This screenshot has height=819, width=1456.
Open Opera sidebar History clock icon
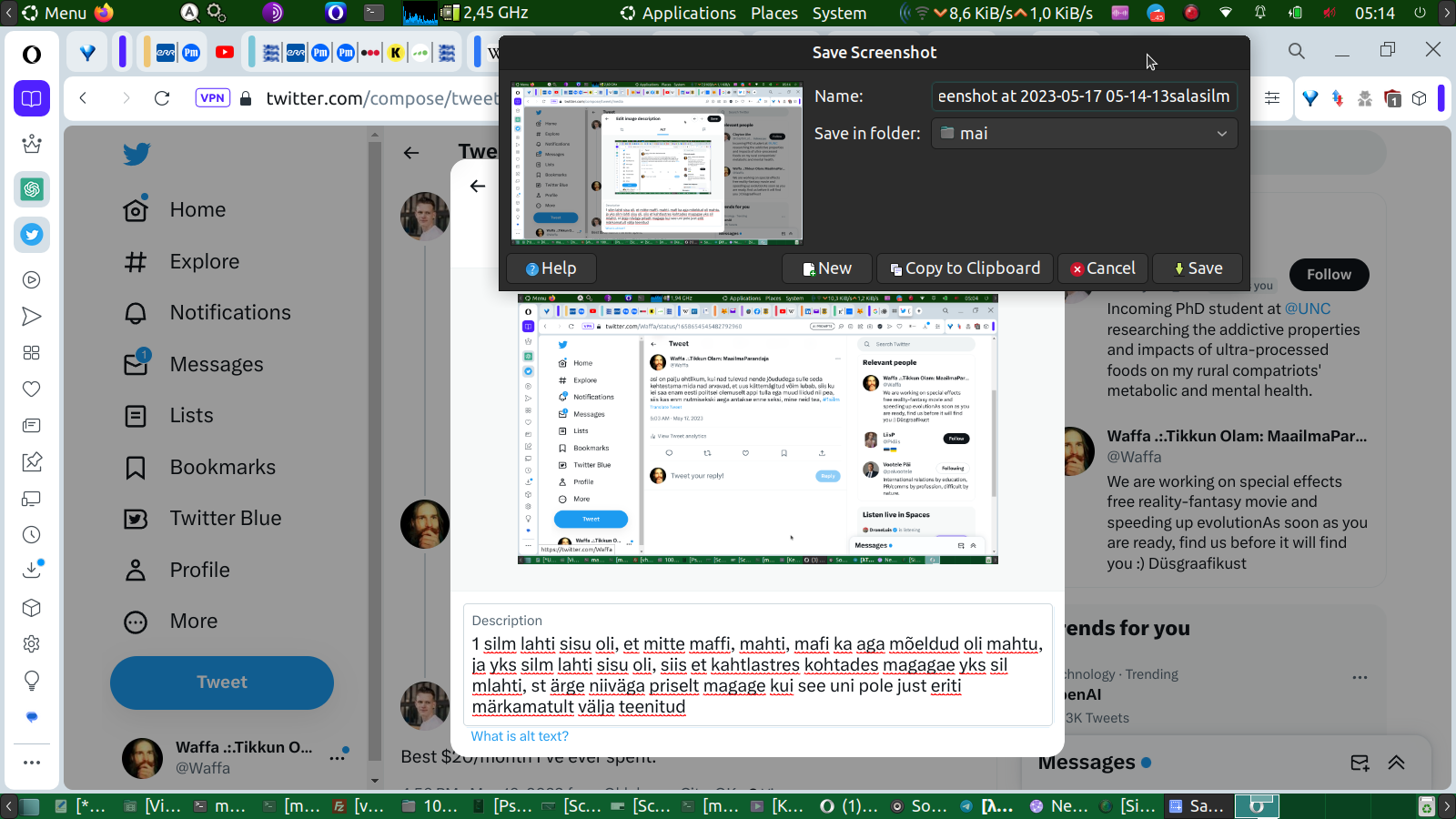click(32, 535)
